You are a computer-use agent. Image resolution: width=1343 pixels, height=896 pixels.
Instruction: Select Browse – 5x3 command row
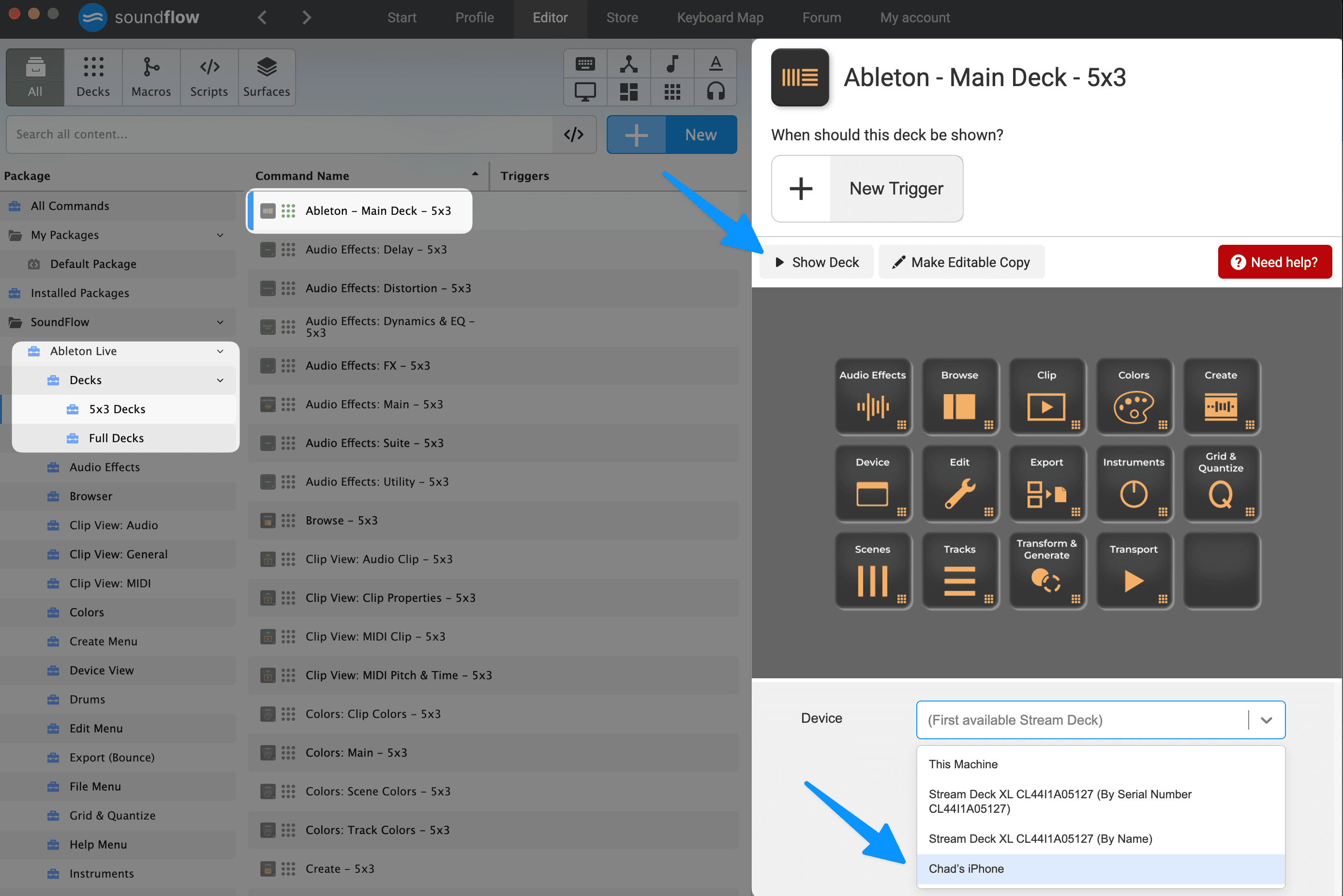493,521
